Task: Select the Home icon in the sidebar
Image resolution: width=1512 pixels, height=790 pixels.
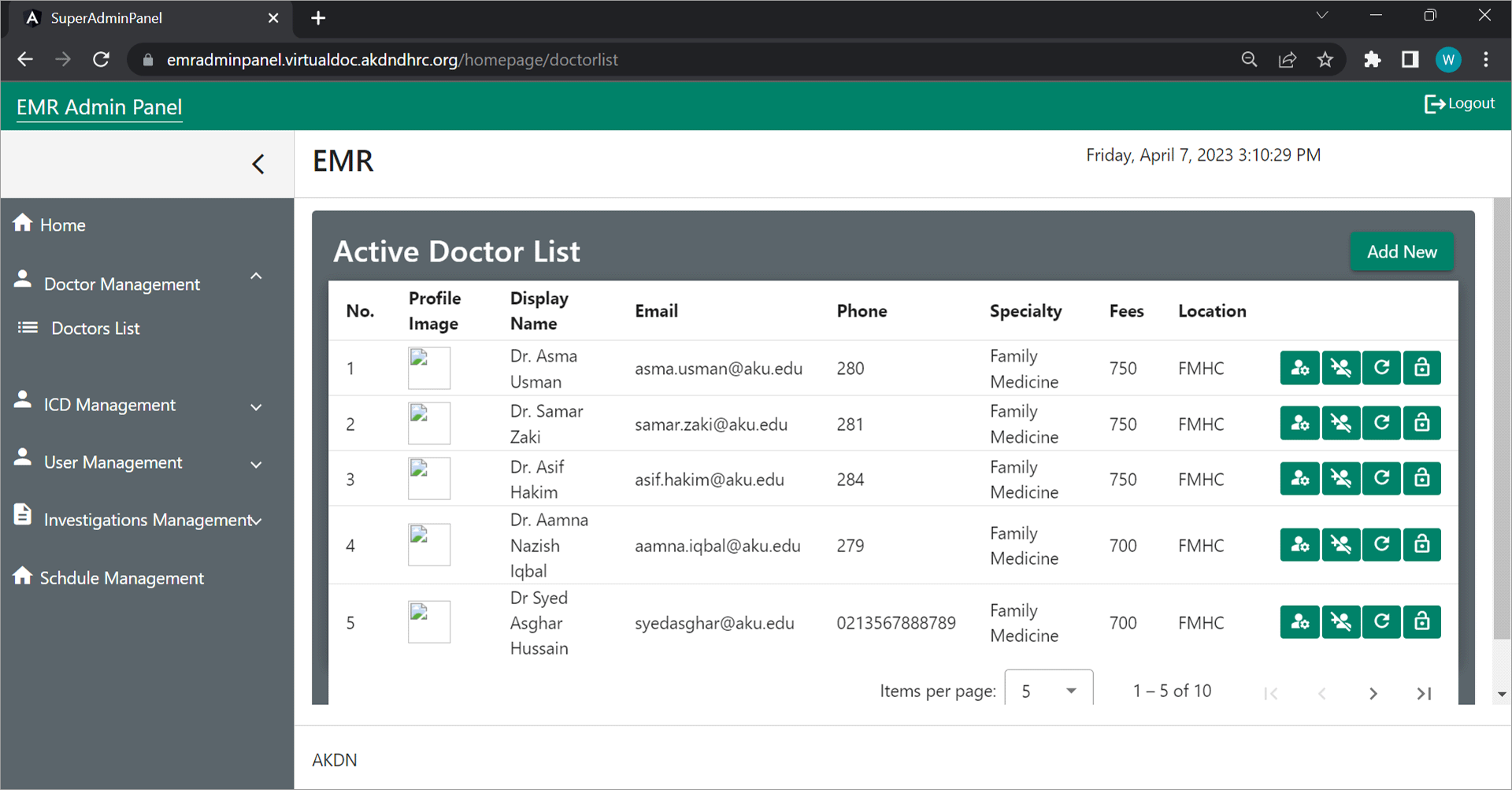Action: point(22,224)
